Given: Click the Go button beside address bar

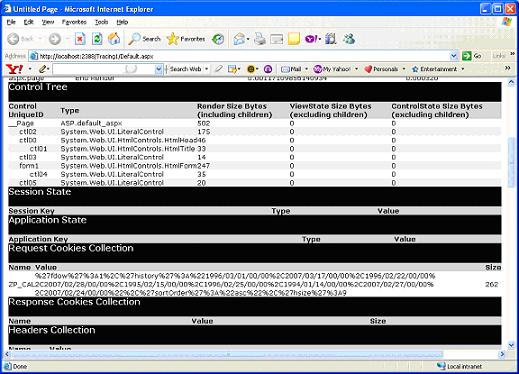Looking at the screenshot, I should point(472,56).
